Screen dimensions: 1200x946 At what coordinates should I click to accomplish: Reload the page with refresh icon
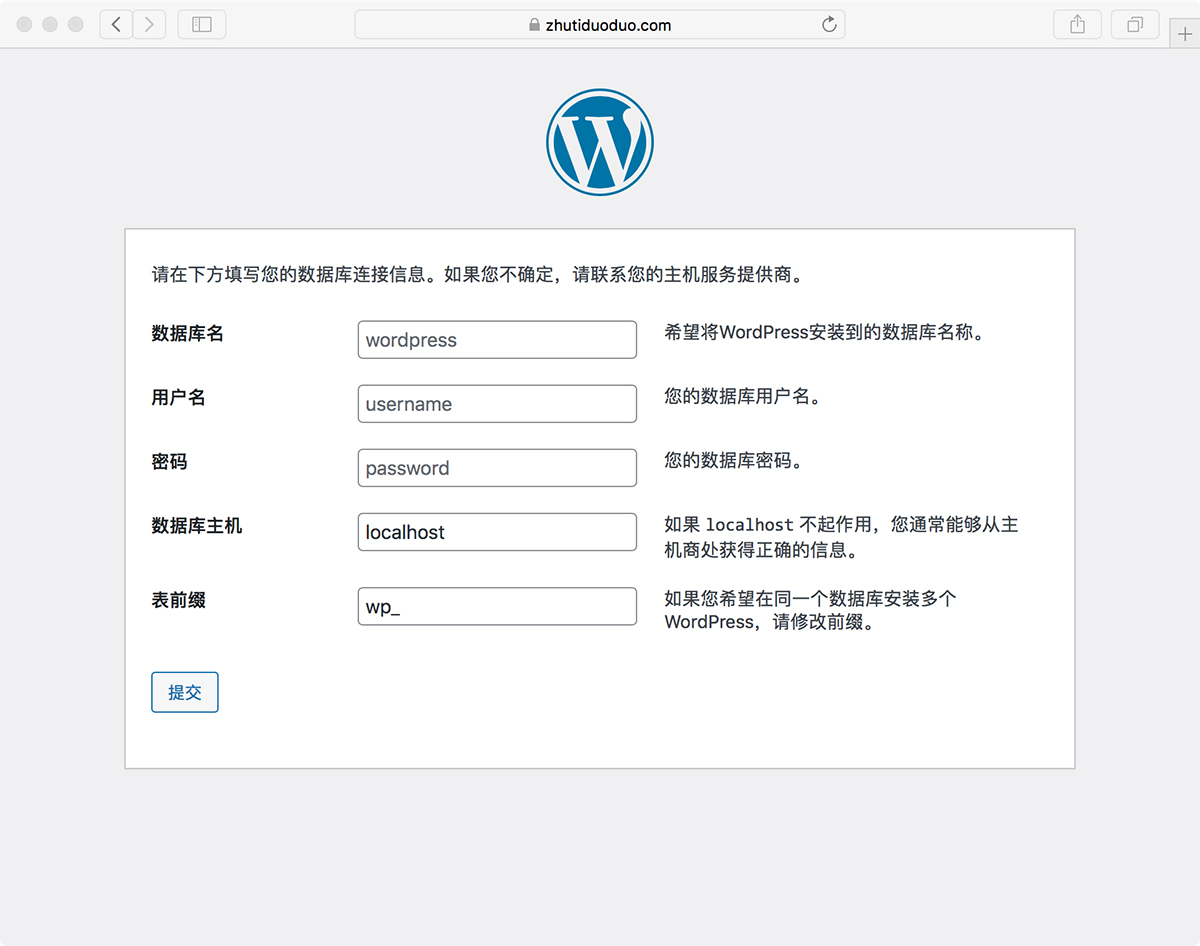pyautogui.click(x=829, y=25)
